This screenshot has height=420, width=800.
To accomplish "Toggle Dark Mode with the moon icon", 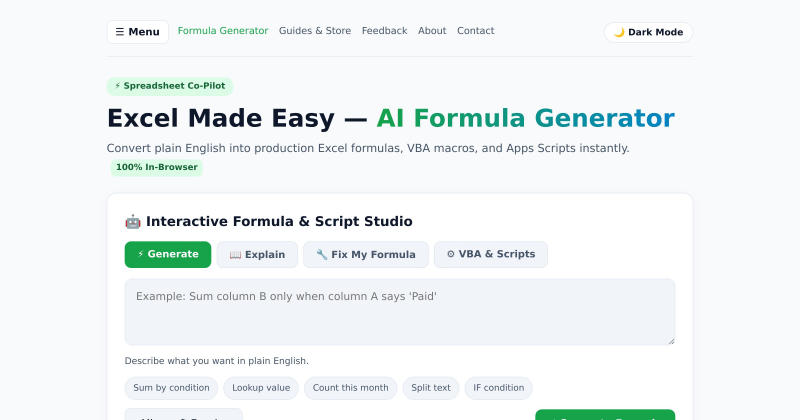I will coord(648,32).
